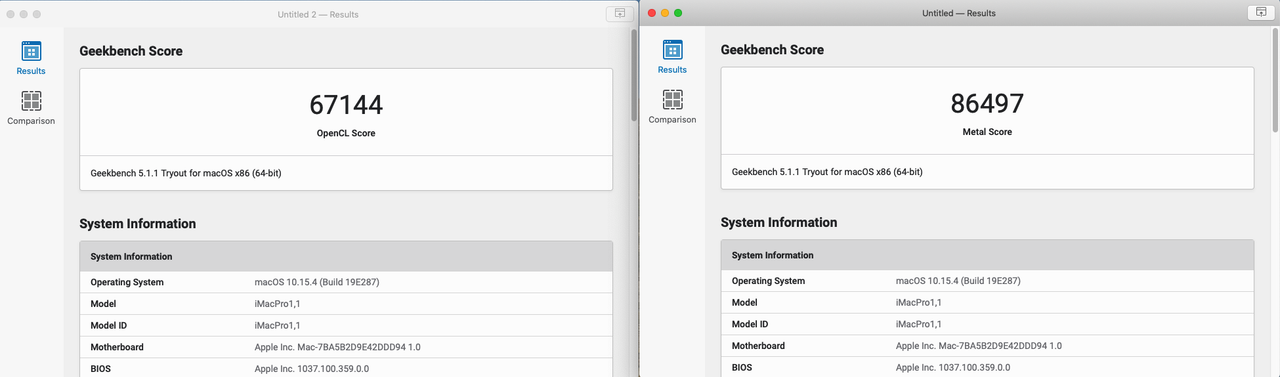Viewport: 1280px width, 377px height.
Task: Click macOS 10.15.4 value in Metal window
Action: click(958, 281)
